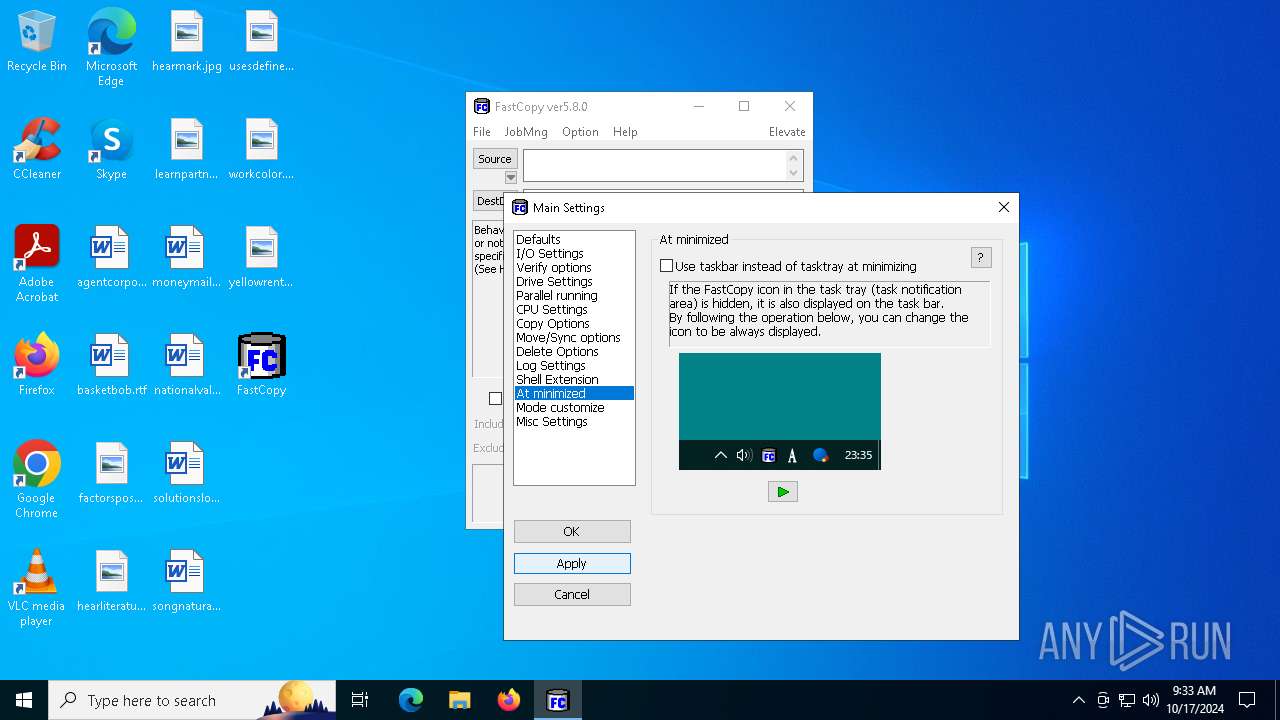Open Microsoft Edge desktop shortcut
Image resolution: width=1280 pixels, height=720 pixels.
[x=111, y=48]
